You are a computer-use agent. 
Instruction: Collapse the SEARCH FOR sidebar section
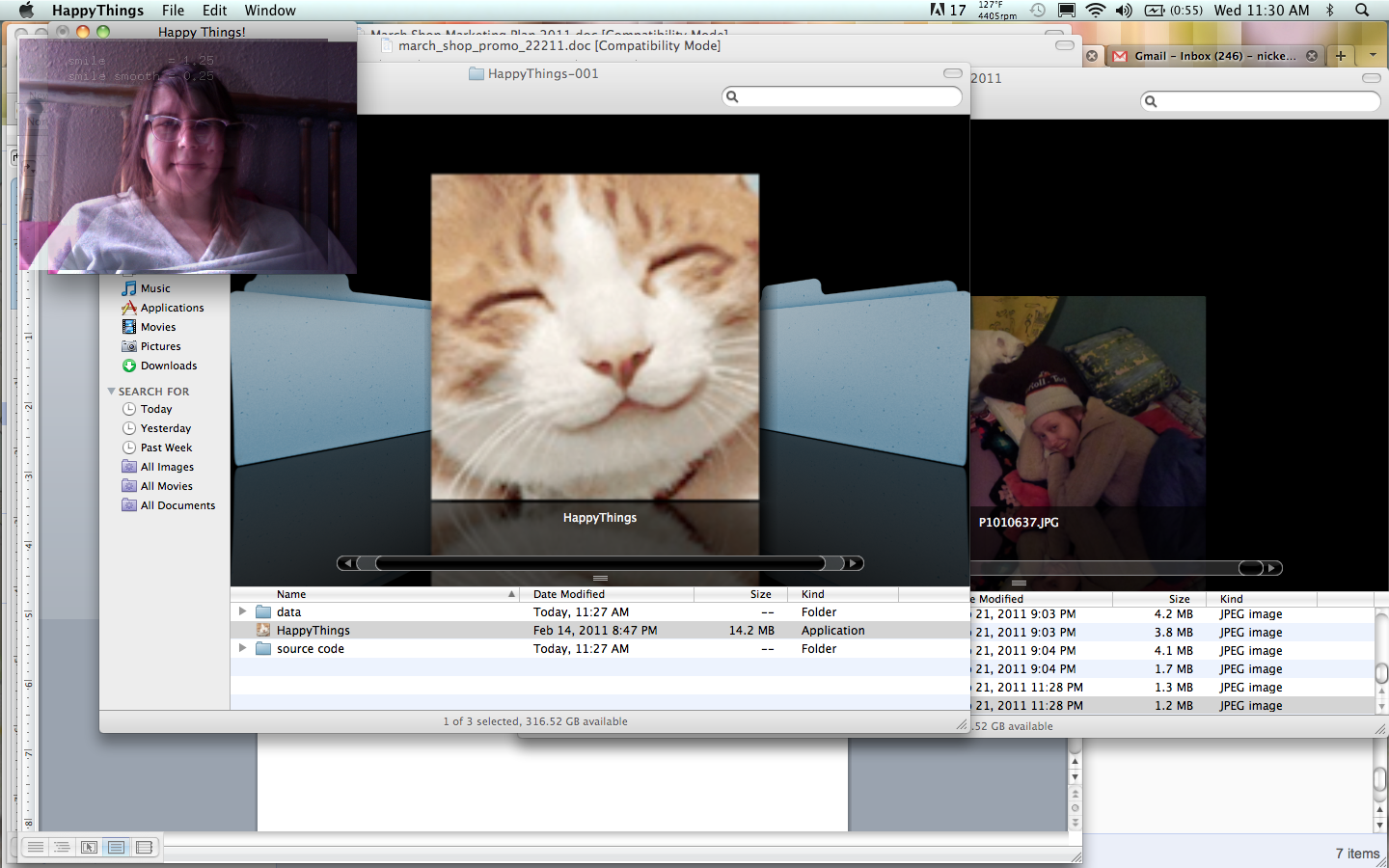112,392
